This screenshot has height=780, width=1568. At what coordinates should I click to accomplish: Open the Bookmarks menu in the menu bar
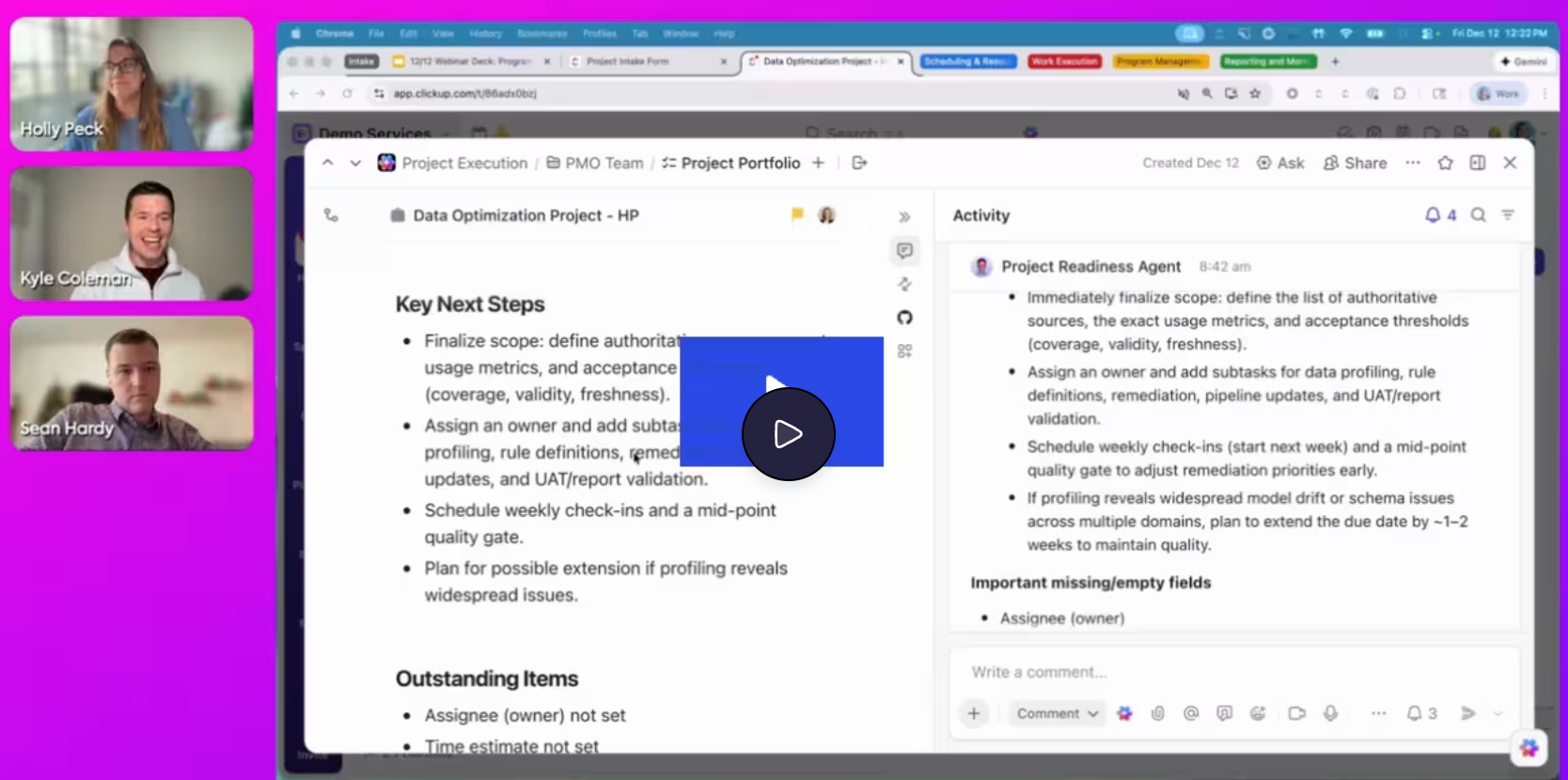click(541, 34)
